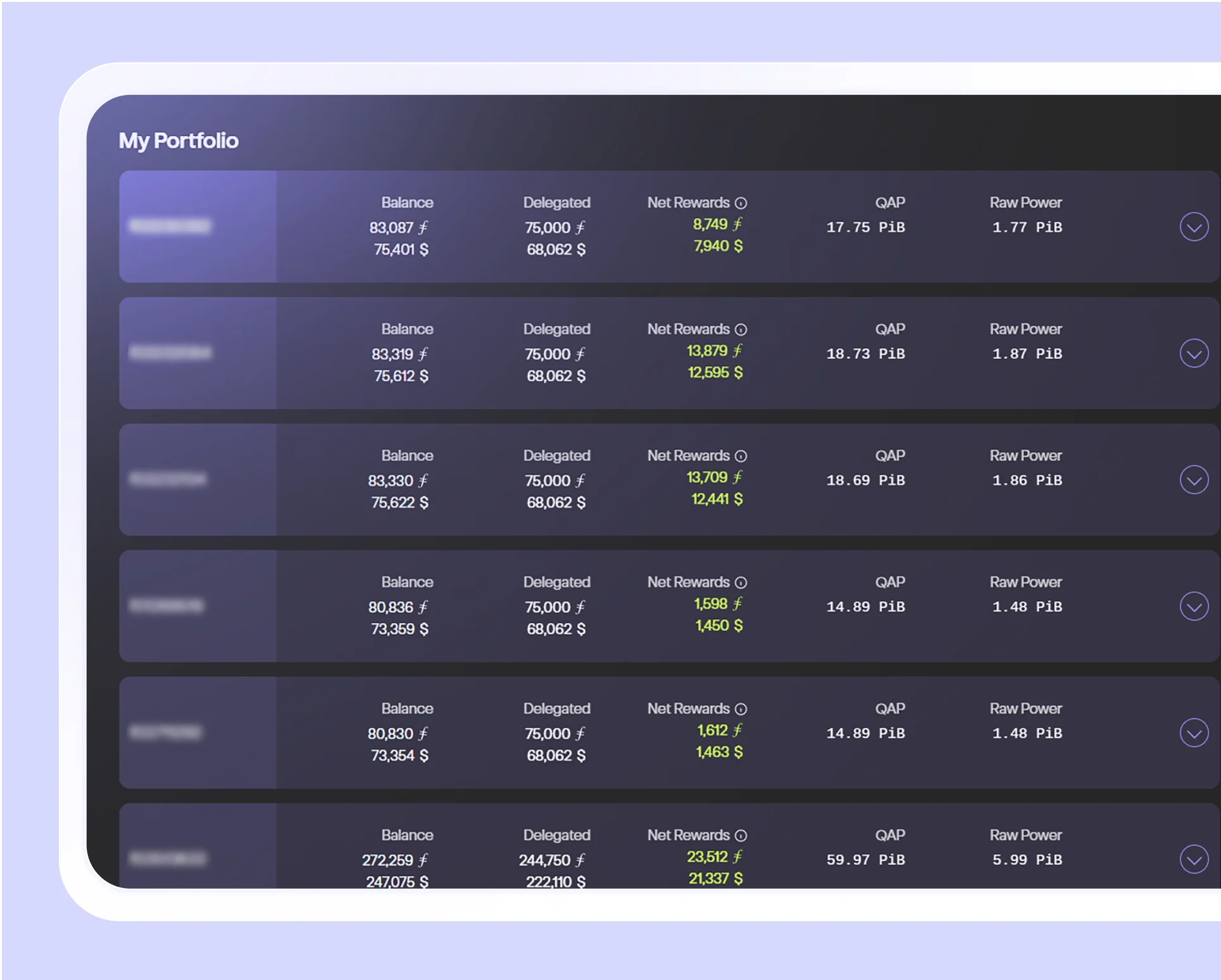Expand the first portfolio row with 17.75 PiB QAP
Screen dimensions: 1221x980
pyautogui.click(x=1194, y=226)
